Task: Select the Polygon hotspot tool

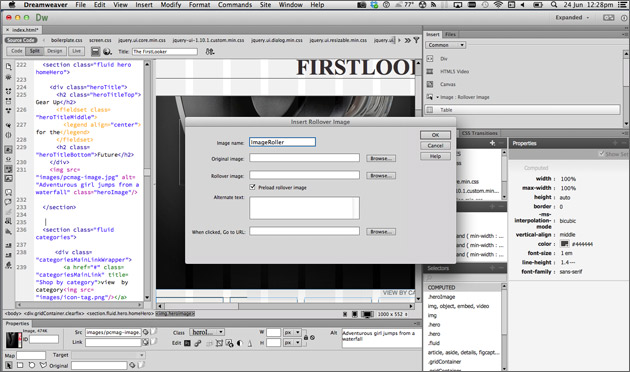Action: (43, 365)
